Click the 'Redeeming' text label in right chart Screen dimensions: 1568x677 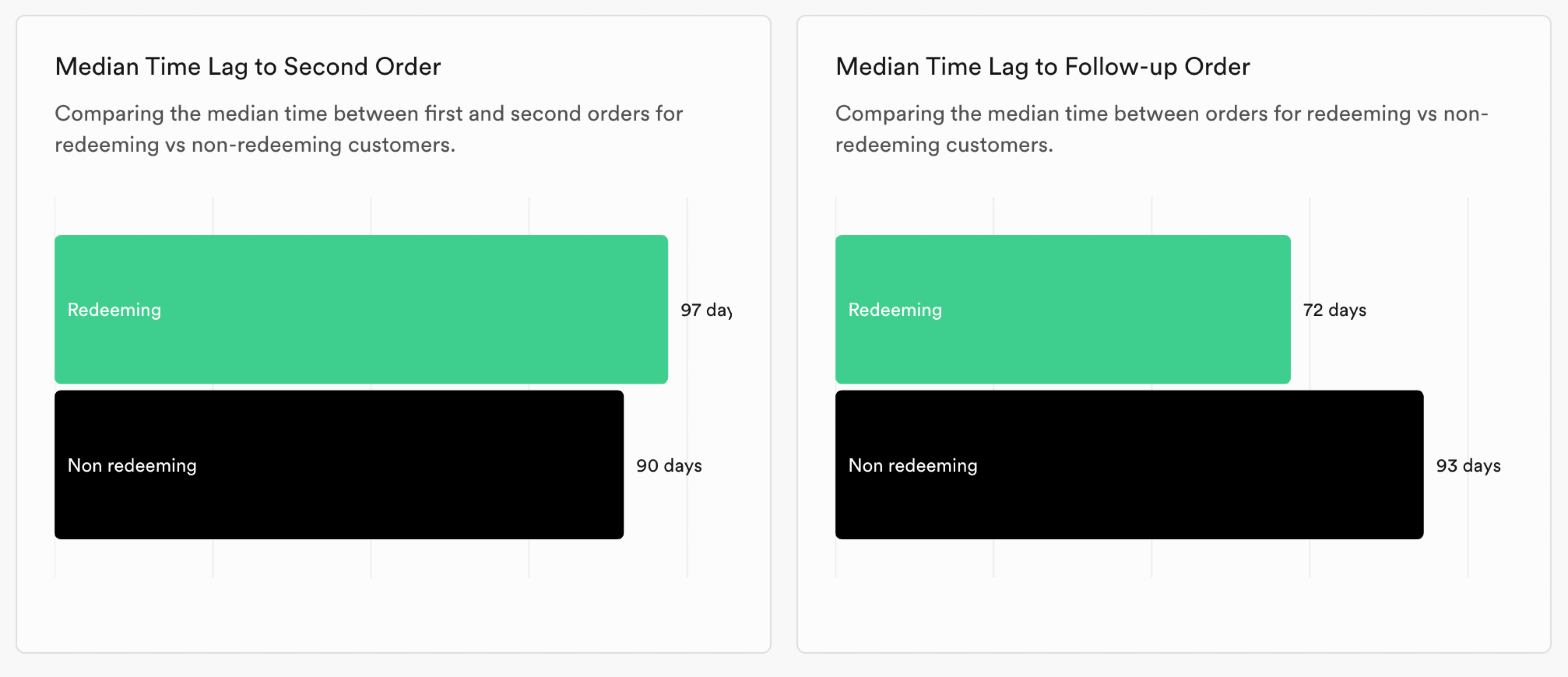point(895,310)
